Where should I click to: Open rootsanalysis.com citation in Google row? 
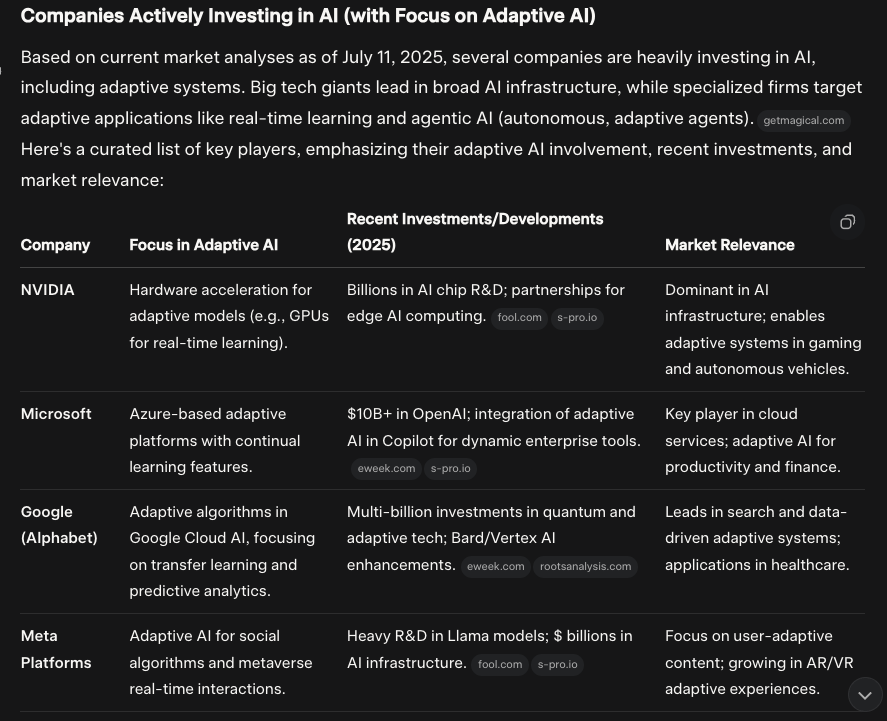click(585, 567)
